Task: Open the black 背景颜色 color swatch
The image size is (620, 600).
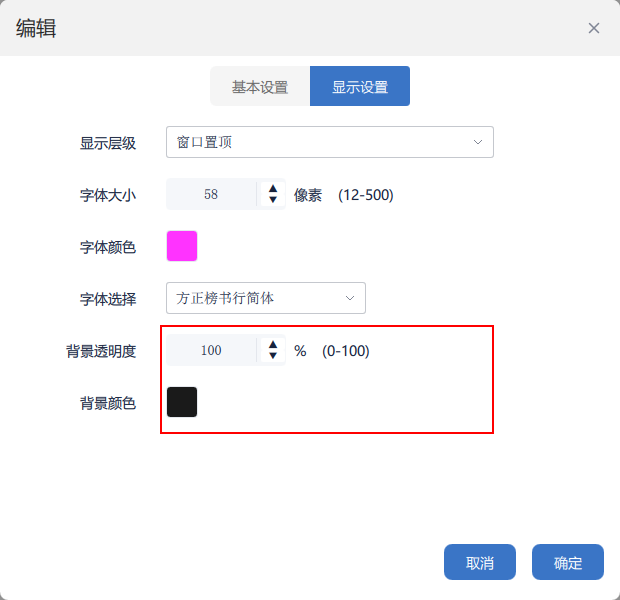Action: click(x=182, y=402)
